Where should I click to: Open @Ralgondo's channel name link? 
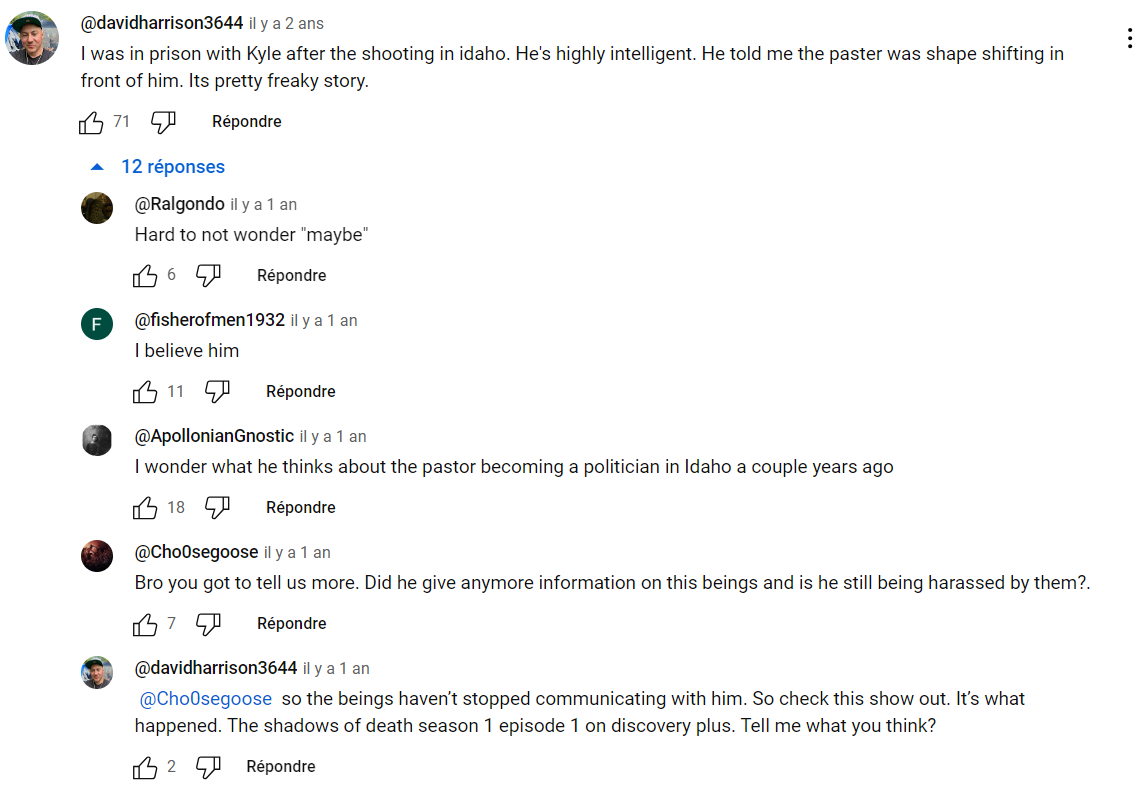180,204
